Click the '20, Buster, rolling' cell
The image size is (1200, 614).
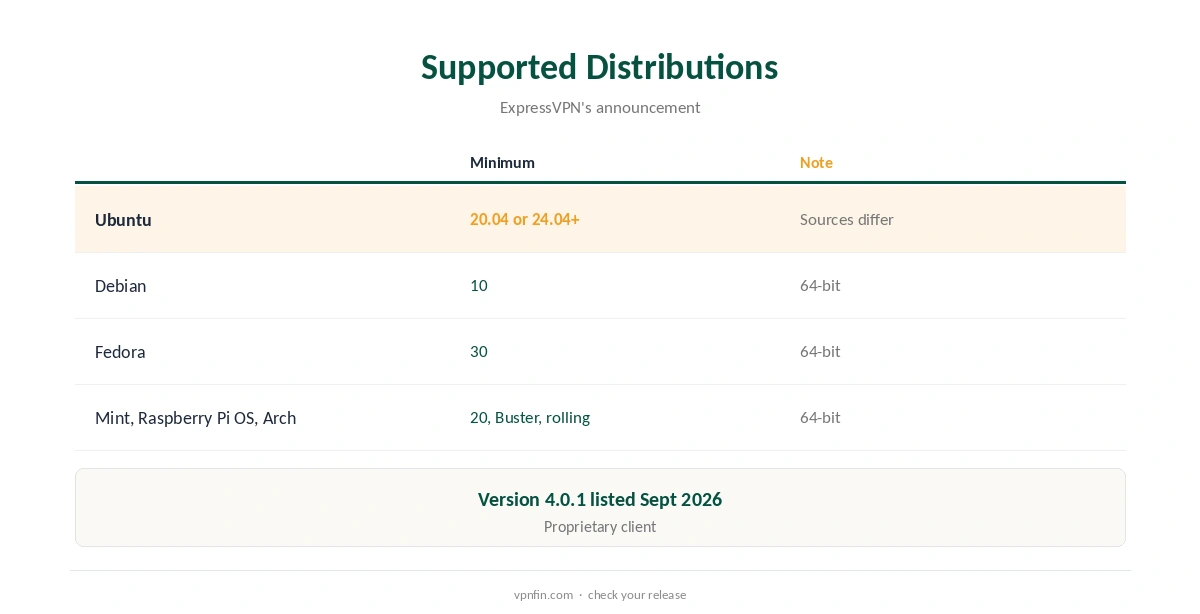(530, 417)
